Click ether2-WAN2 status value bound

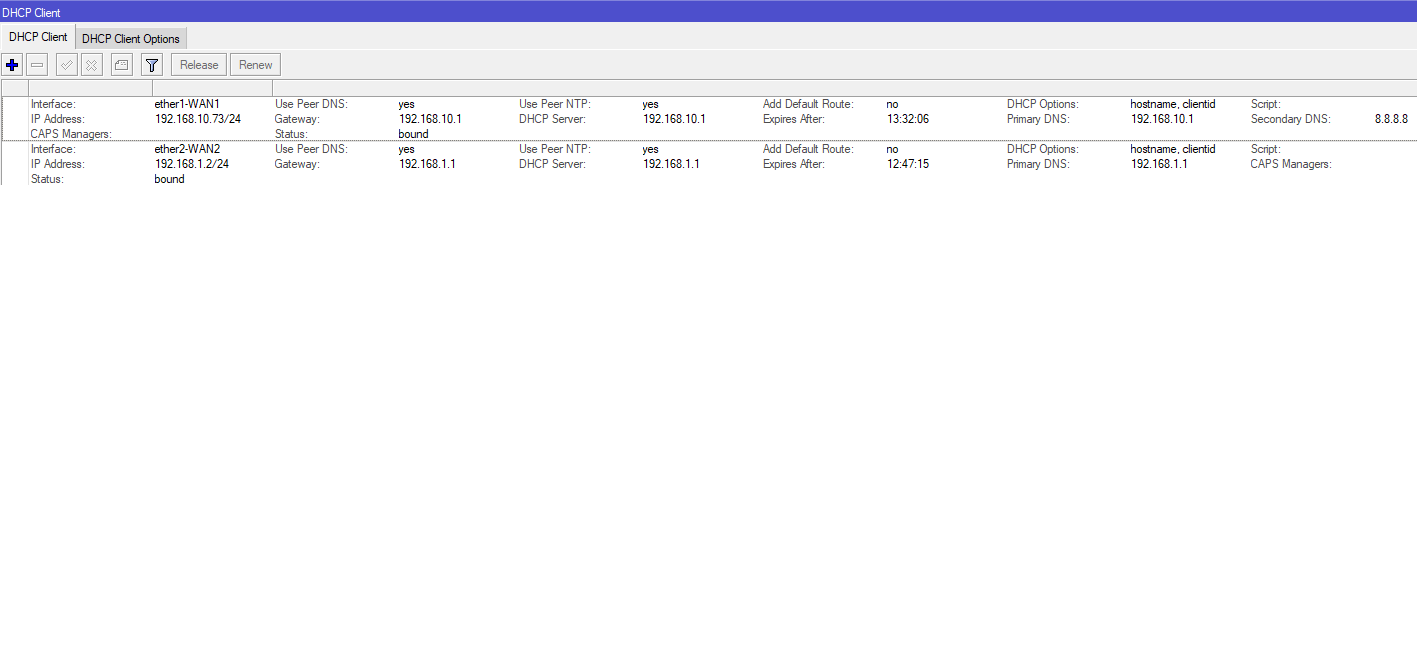169,179
